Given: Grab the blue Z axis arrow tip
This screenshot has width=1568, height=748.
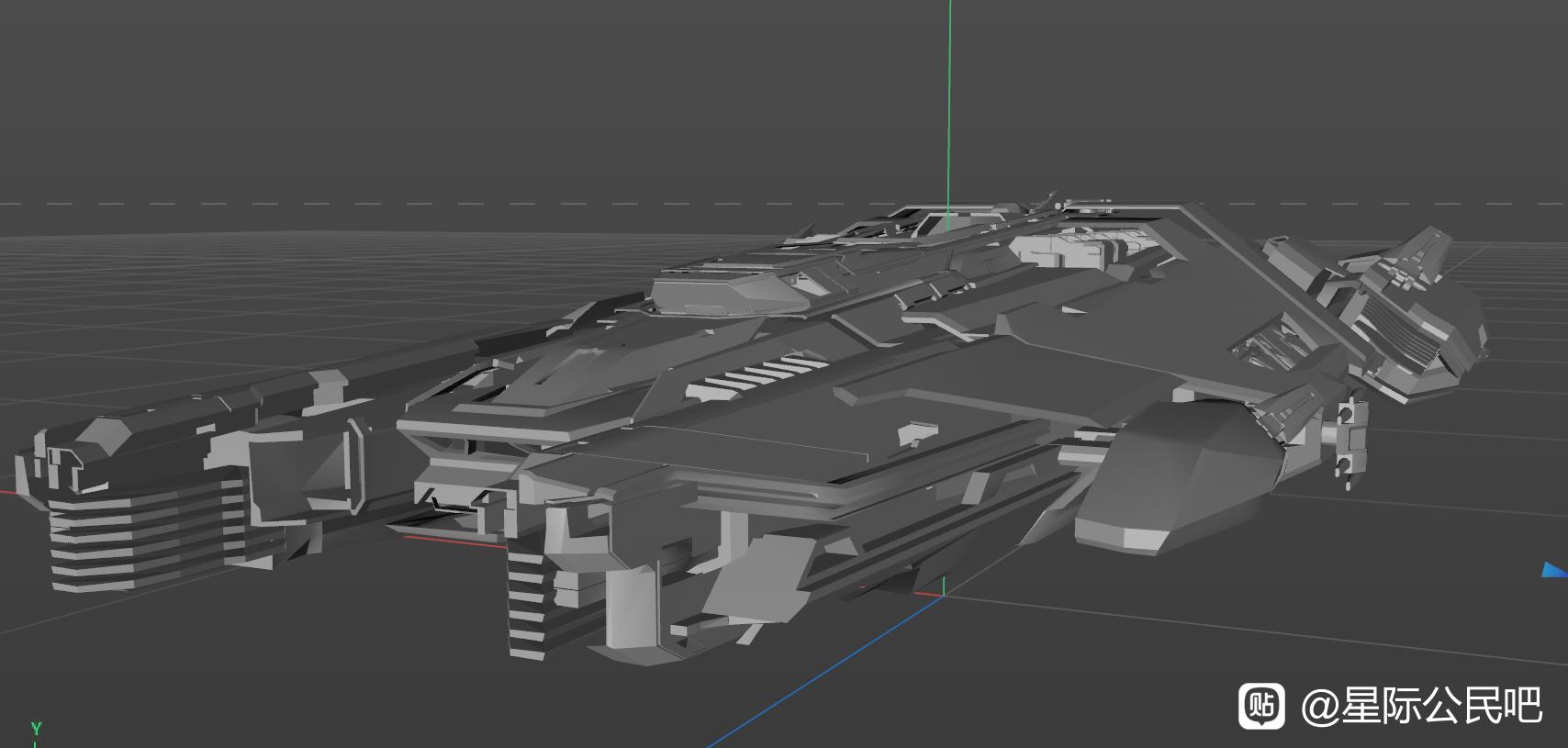Looking at the screenshot, I should tap(1553, 571).
